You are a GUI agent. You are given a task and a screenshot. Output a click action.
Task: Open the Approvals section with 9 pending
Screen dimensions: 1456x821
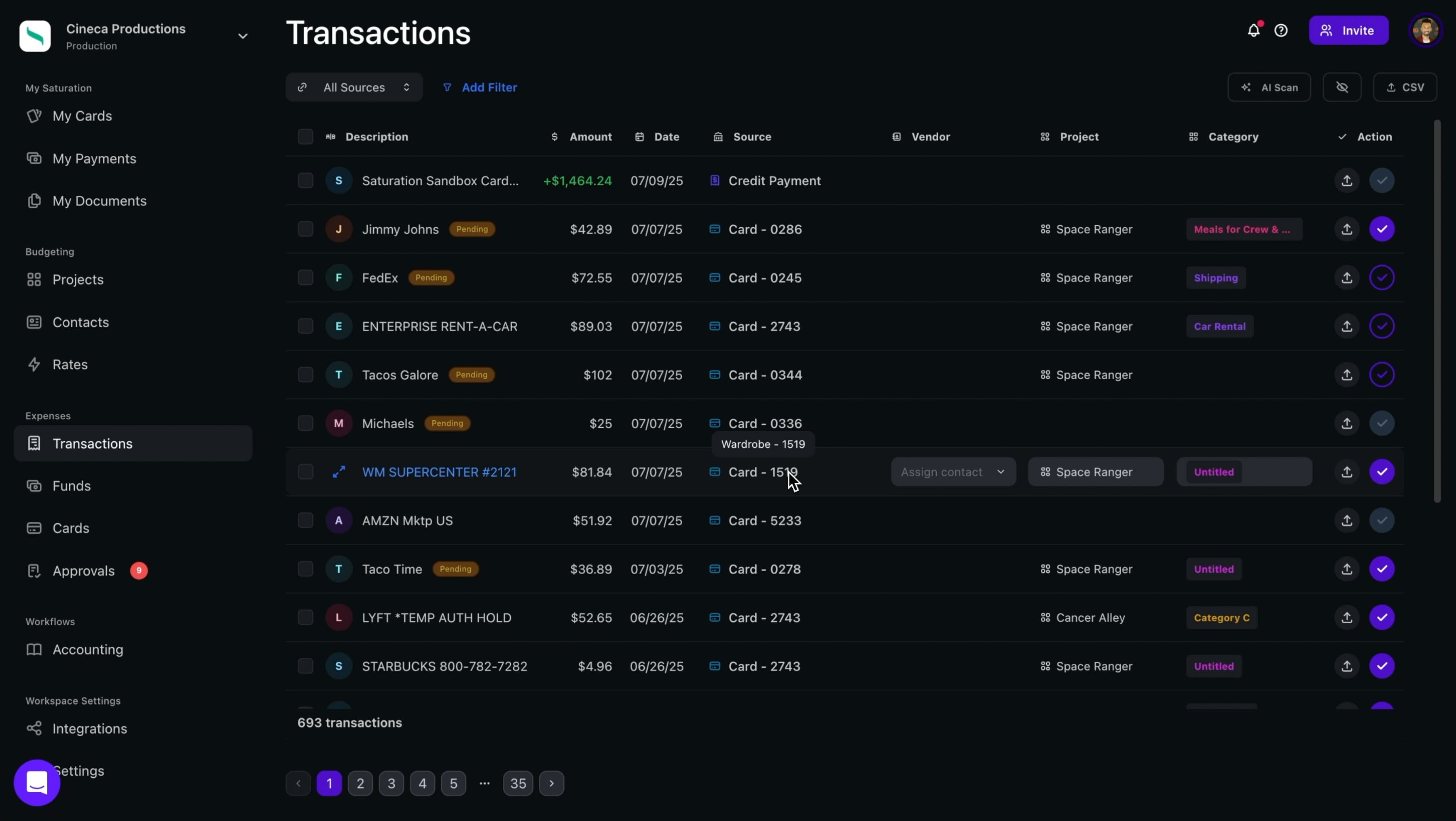click(x=84, y=571)
